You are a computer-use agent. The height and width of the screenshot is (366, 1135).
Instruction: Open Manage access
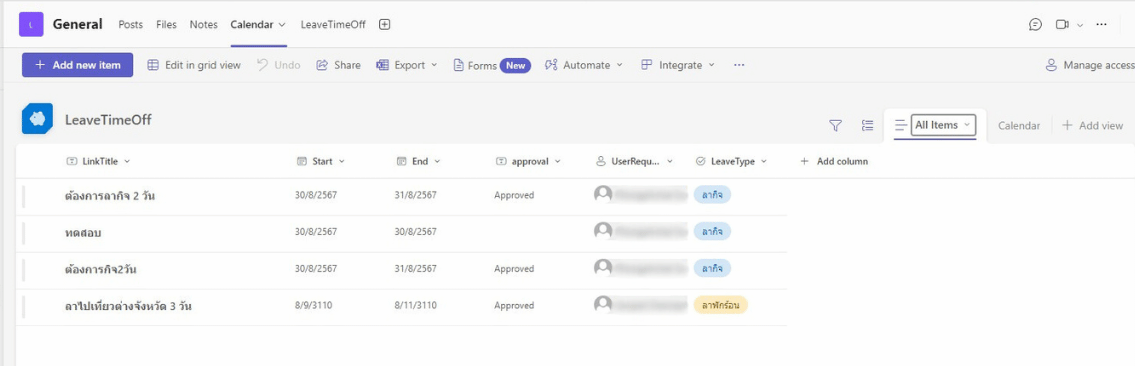1090,65
